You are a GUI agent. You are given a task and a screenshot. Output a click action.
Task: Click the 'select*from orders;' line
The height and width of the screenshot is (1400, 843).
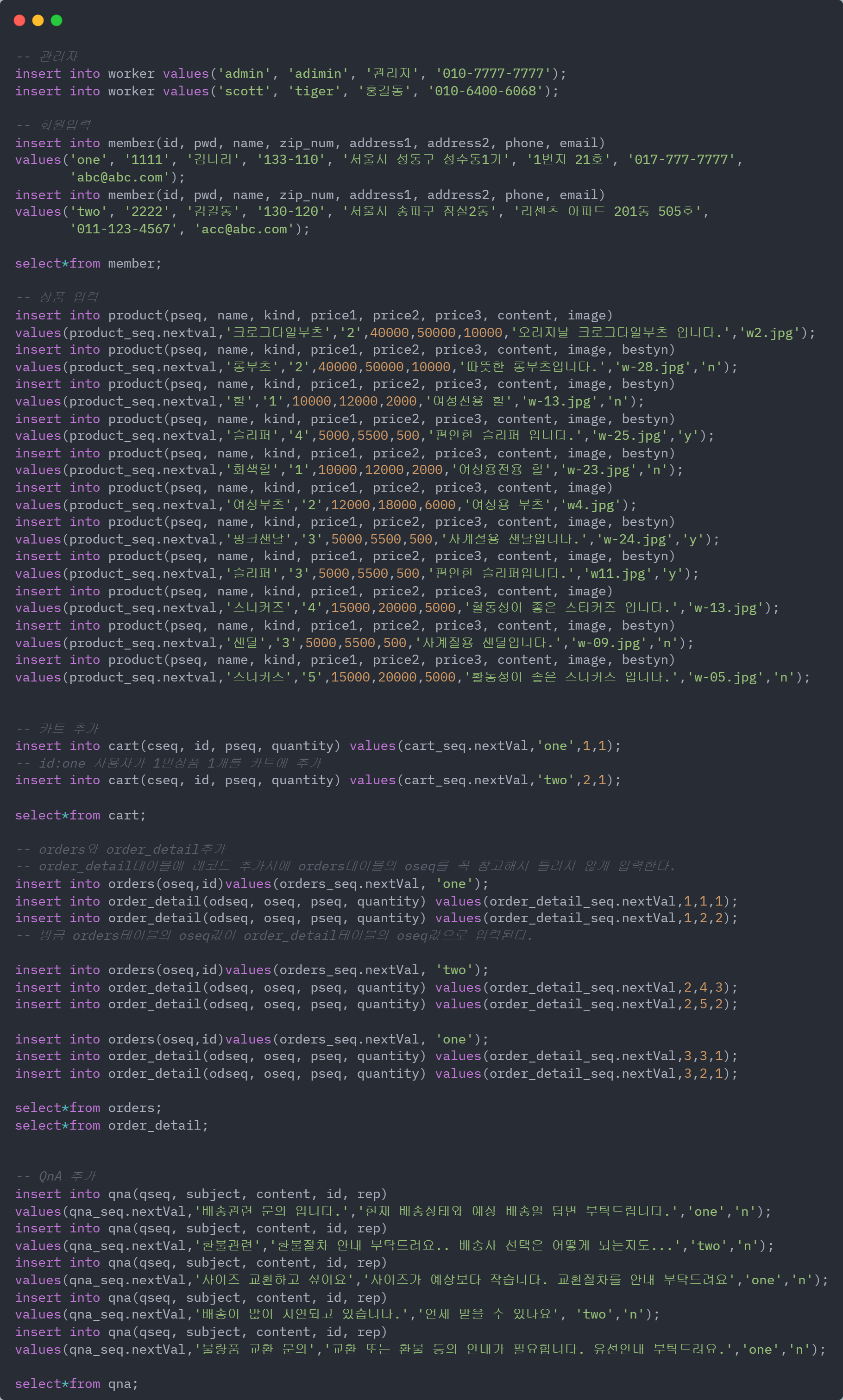click(88, 1107)
